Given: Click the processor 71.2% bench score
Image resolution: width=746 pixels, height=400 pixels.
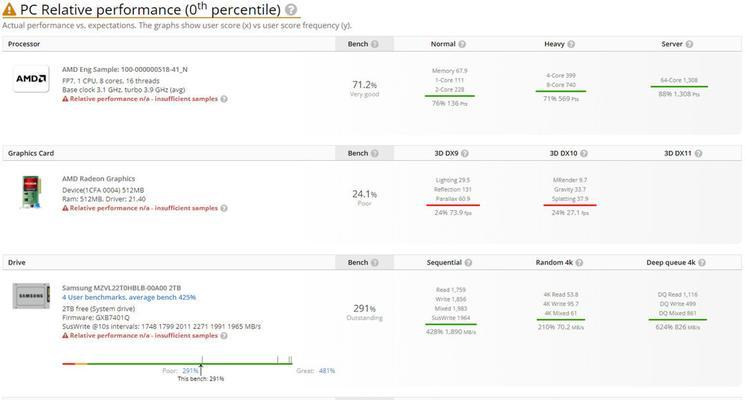Looking at the screenshot, I should coord(364,85).
